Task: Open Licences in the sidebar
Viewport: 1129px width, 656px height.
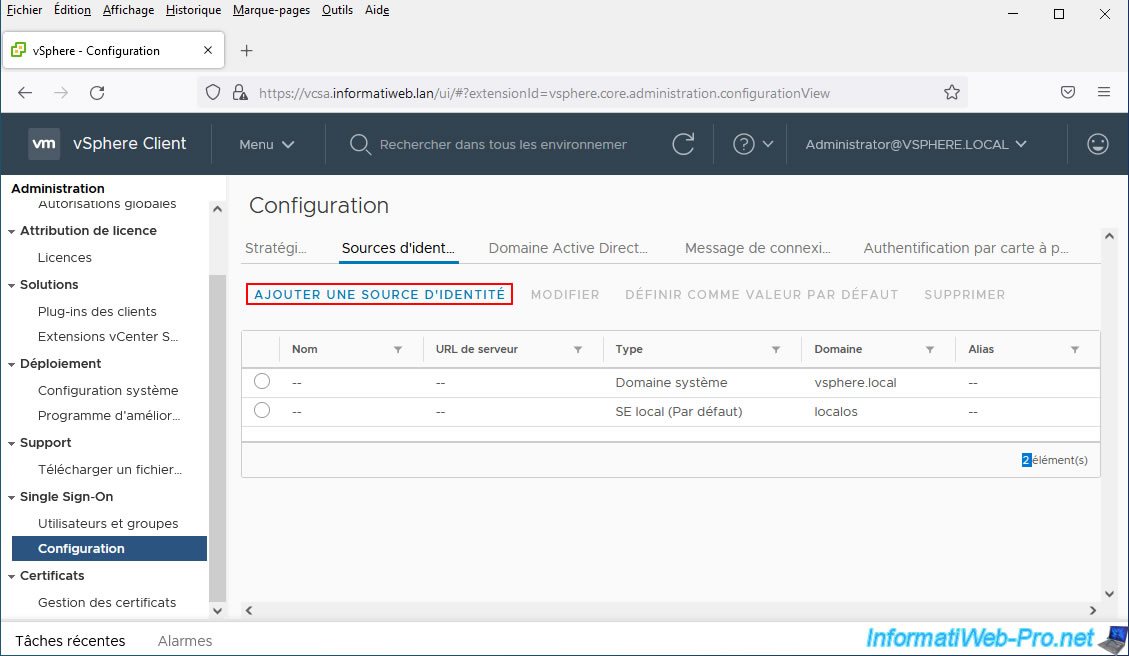Action: [65, 258]
